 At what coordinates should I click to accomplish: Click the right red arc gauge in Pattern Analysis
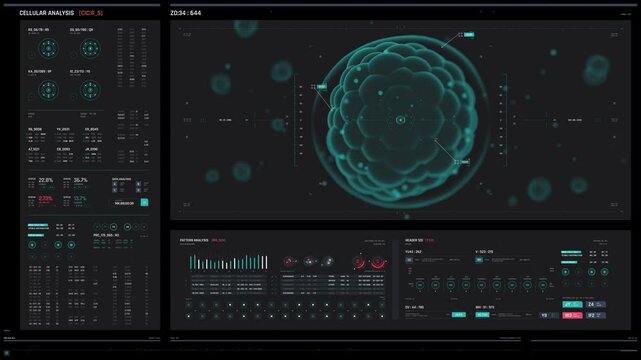(378, 262)
